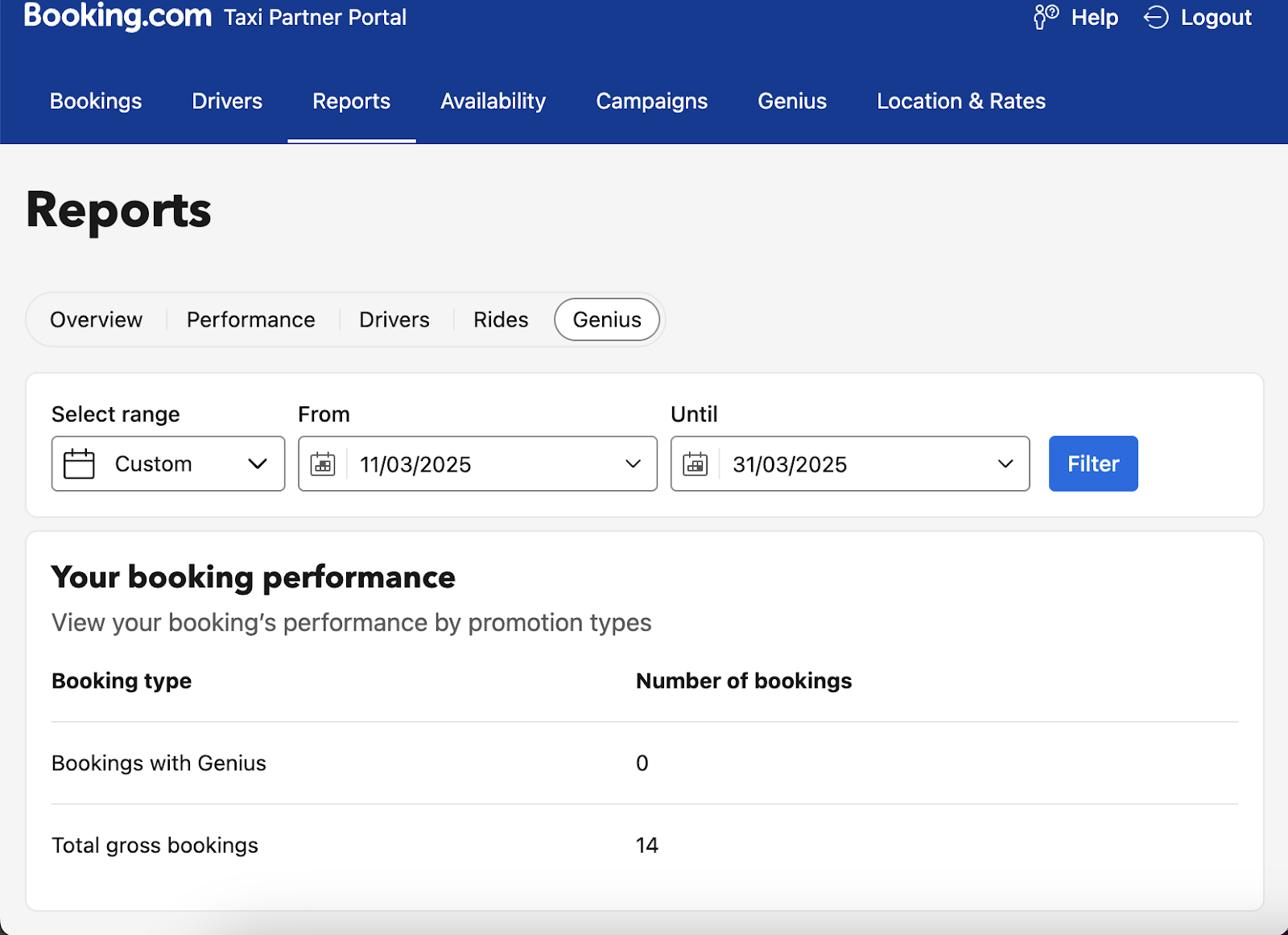Image resolution: width=1288 pixels, height=935 pixels.
Task: Click the promotion types description text
Action: click(x=352, y=623)
